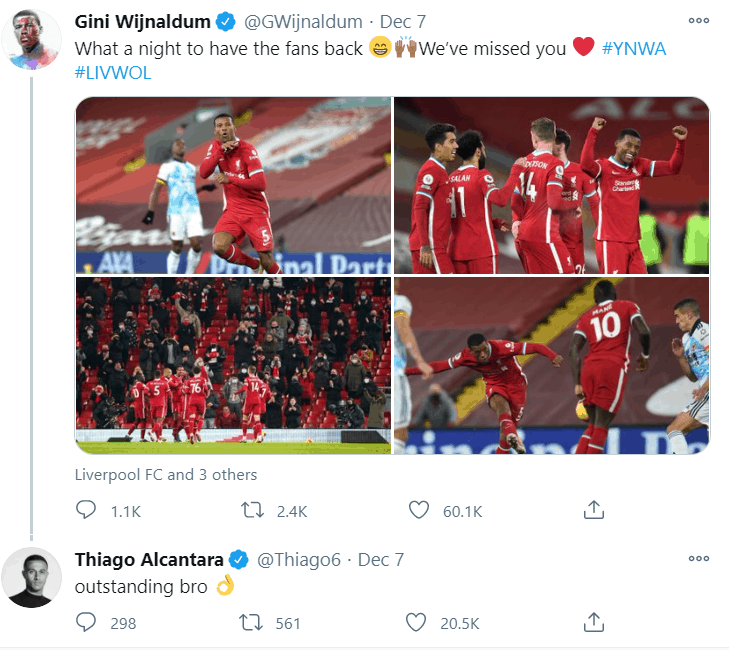Open more options on Thiago's reply

click(x=699, y=558)
